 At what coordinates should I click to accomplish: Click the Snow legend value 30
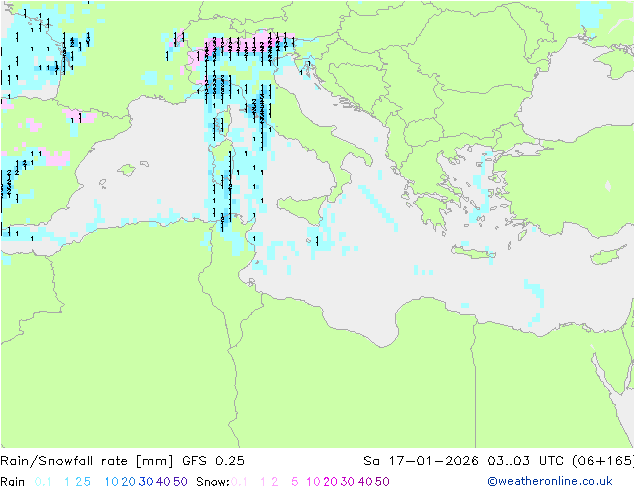coord(348,482)
